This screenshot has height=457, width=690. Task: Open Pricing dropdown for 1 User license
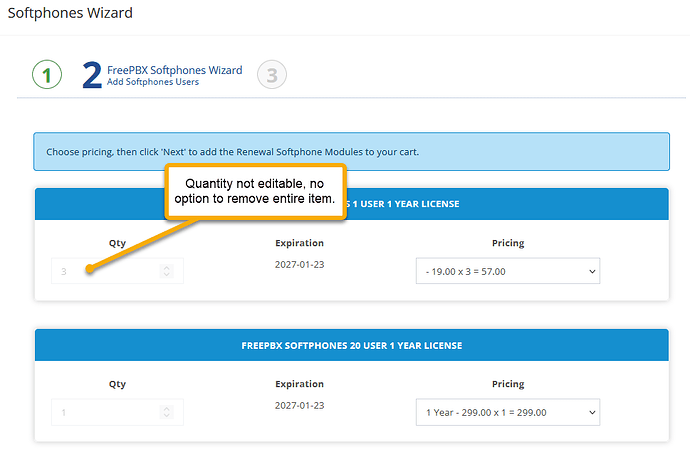(x=508, y=271)
